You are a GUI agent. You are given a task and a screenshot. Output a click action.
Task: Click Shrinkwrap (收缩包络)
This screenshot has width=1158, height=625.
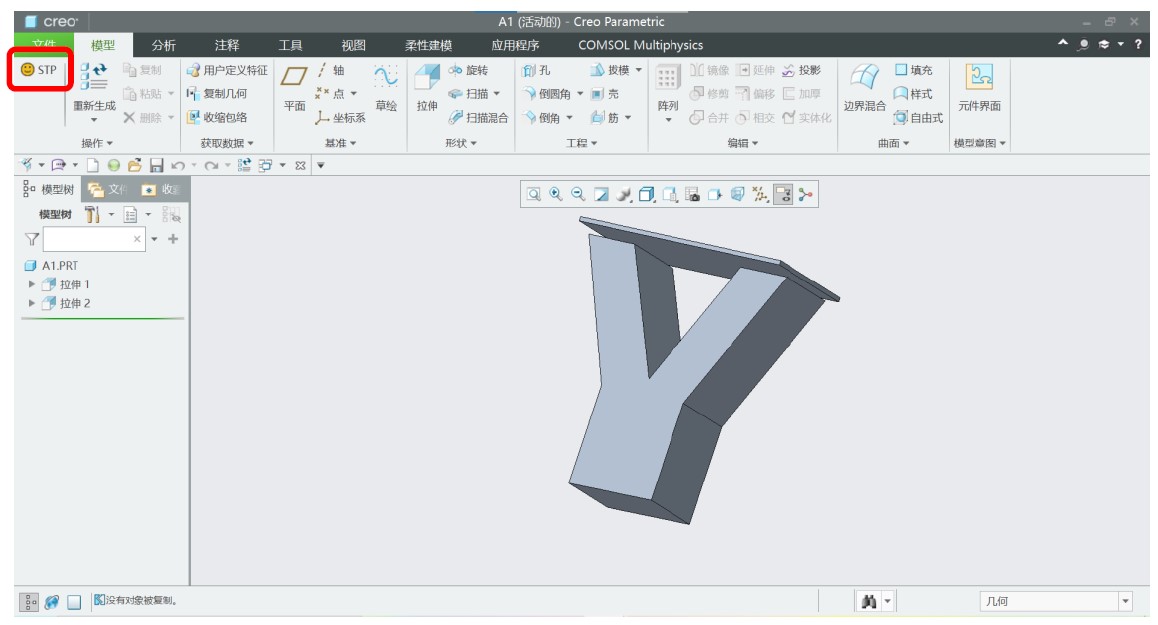pos(216,117)
